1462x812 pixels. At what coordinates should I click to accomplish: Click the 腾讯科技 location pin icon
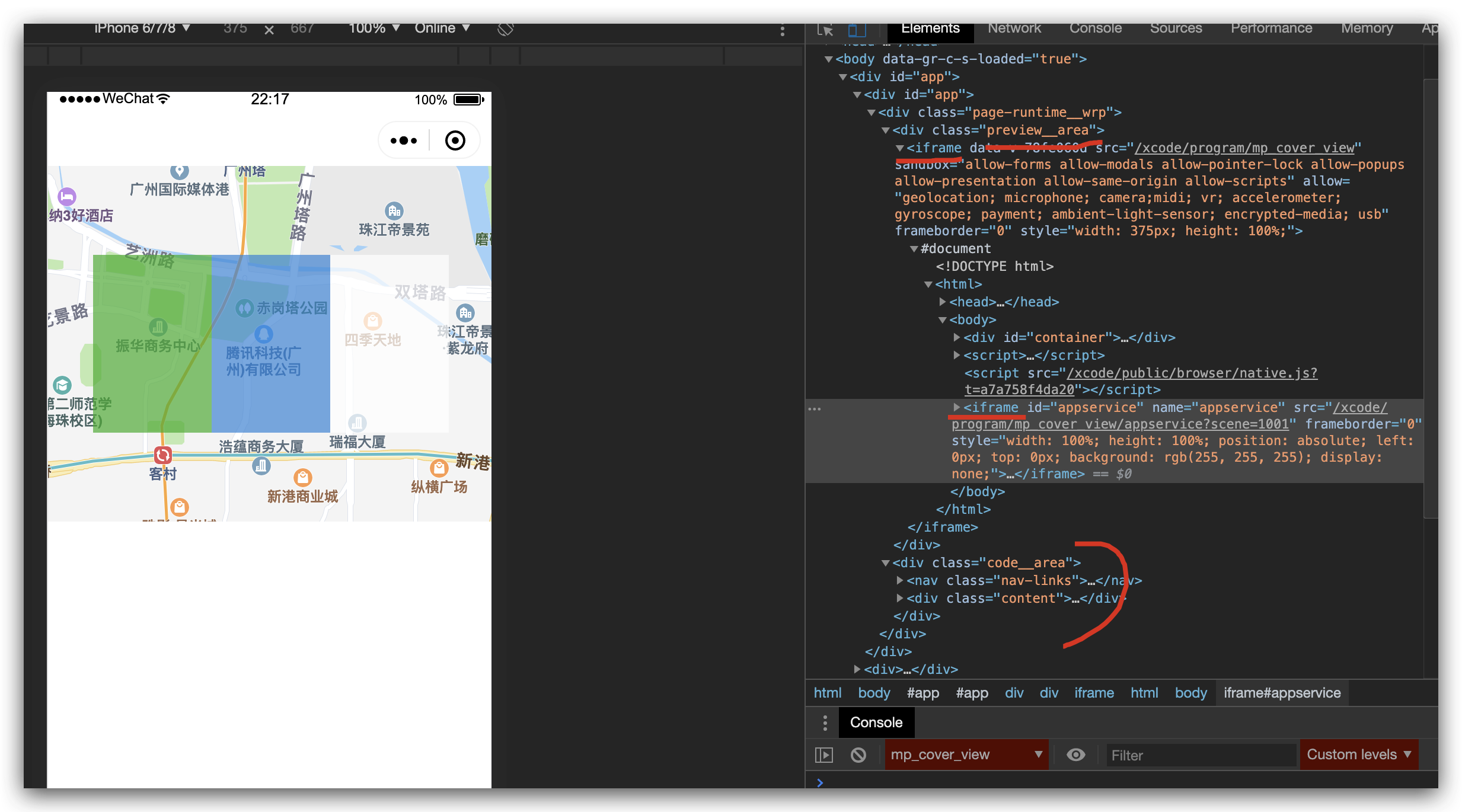pyautogui.click(x=263, y=334)
